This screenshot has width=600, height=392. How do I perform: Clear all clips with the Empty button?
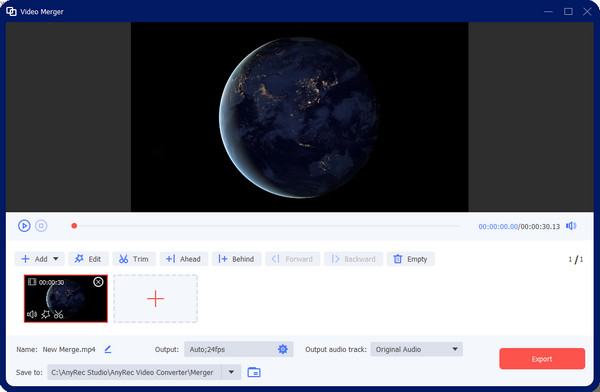[x=411, y=259]
